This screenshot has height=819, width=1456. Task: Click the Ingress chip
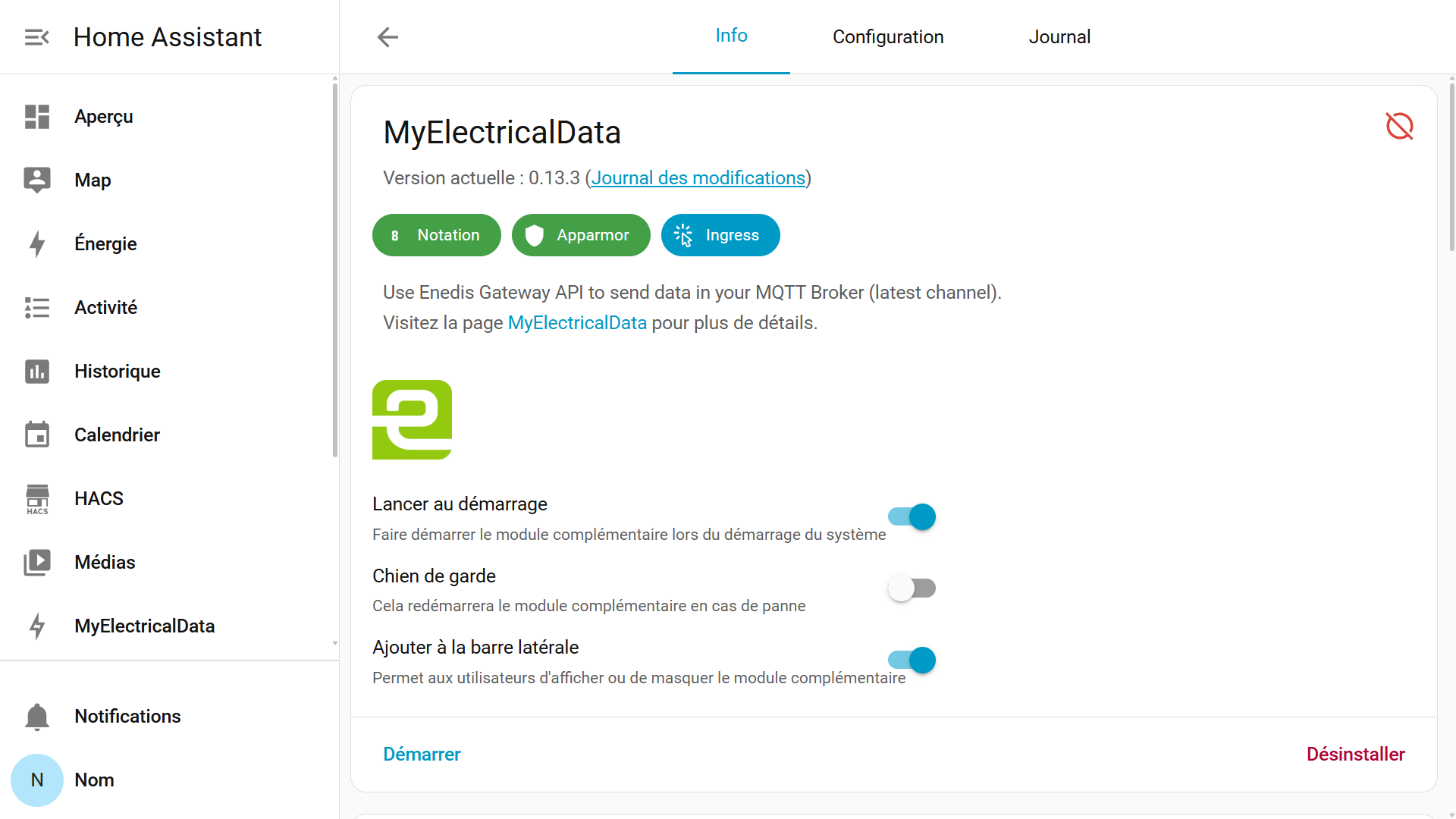coord(720,236)
